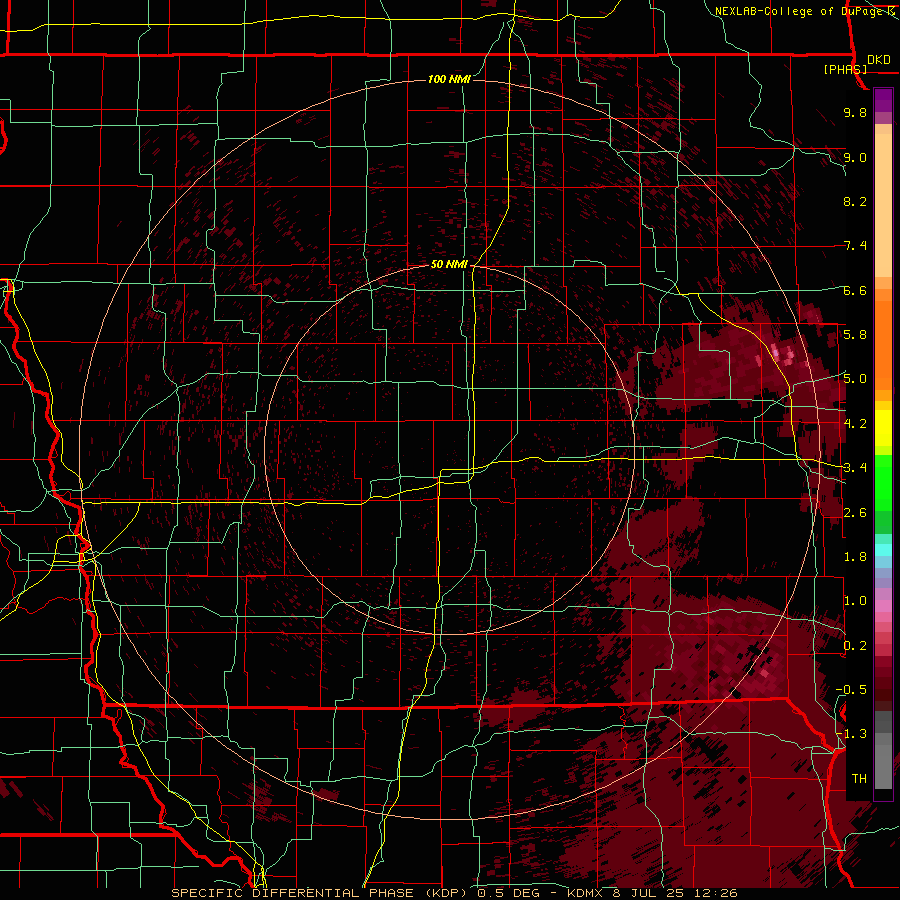Click the 0.2 value on the scale

(855, 645)
